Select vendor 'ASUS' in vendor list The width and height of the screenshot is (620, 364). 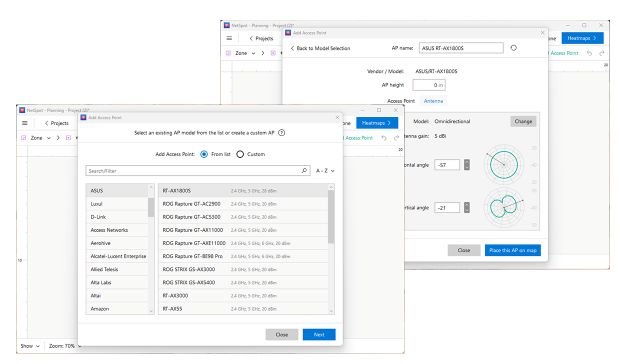[x=117, y=190]
